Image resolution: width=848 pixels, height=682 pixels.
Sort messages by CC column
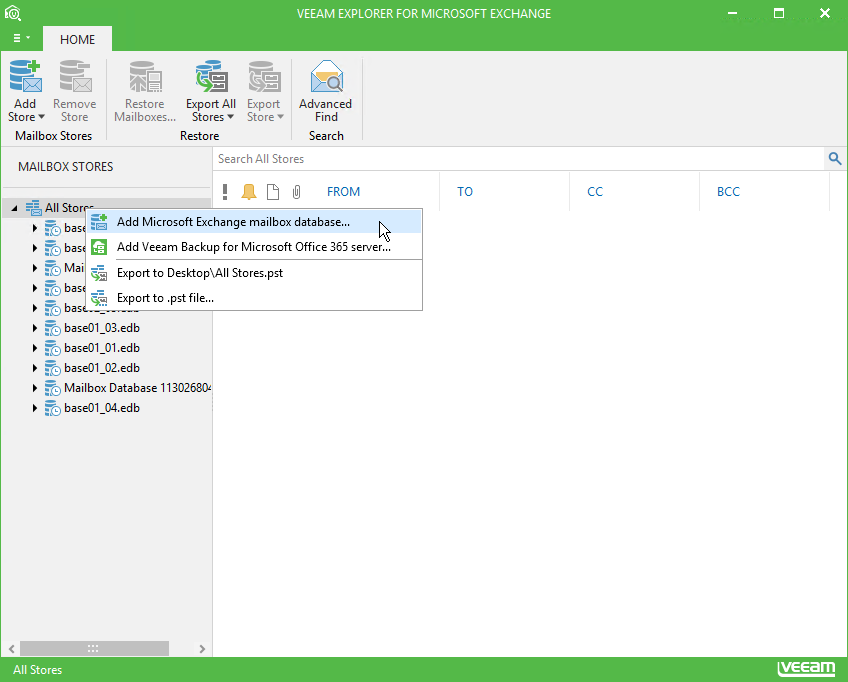595,191
